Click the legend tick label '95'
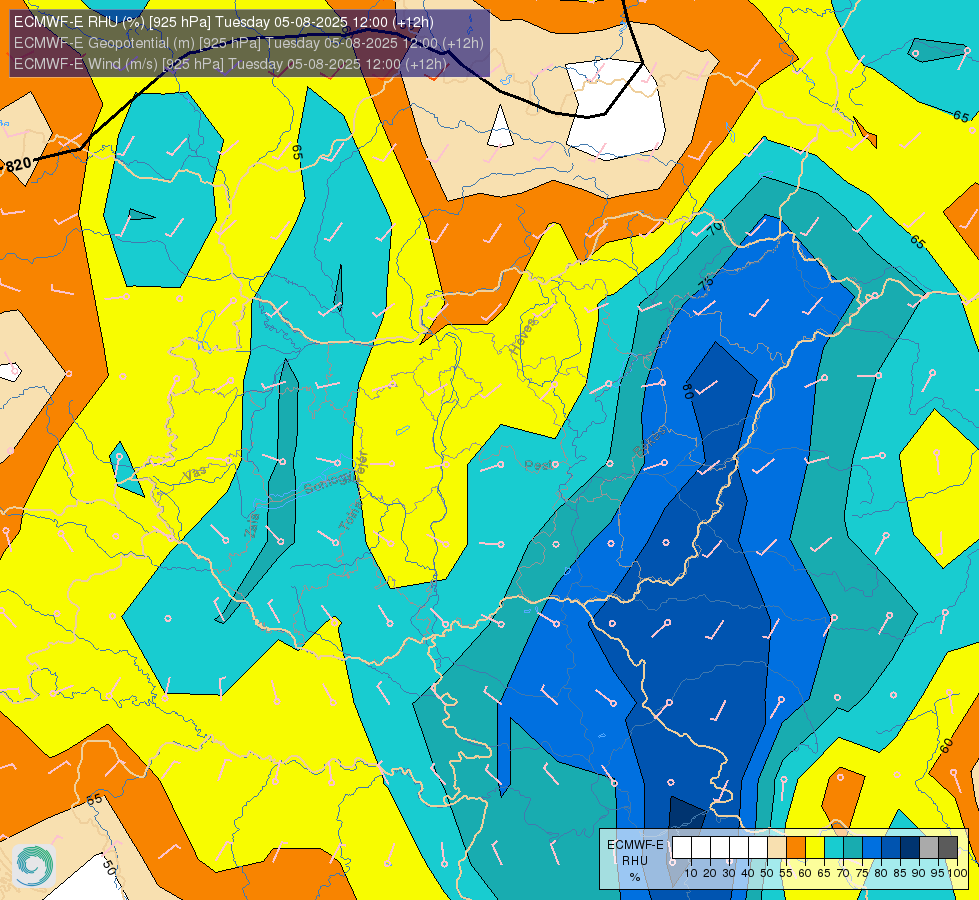Screen dimensions: 979x900 tap(938, 873)
